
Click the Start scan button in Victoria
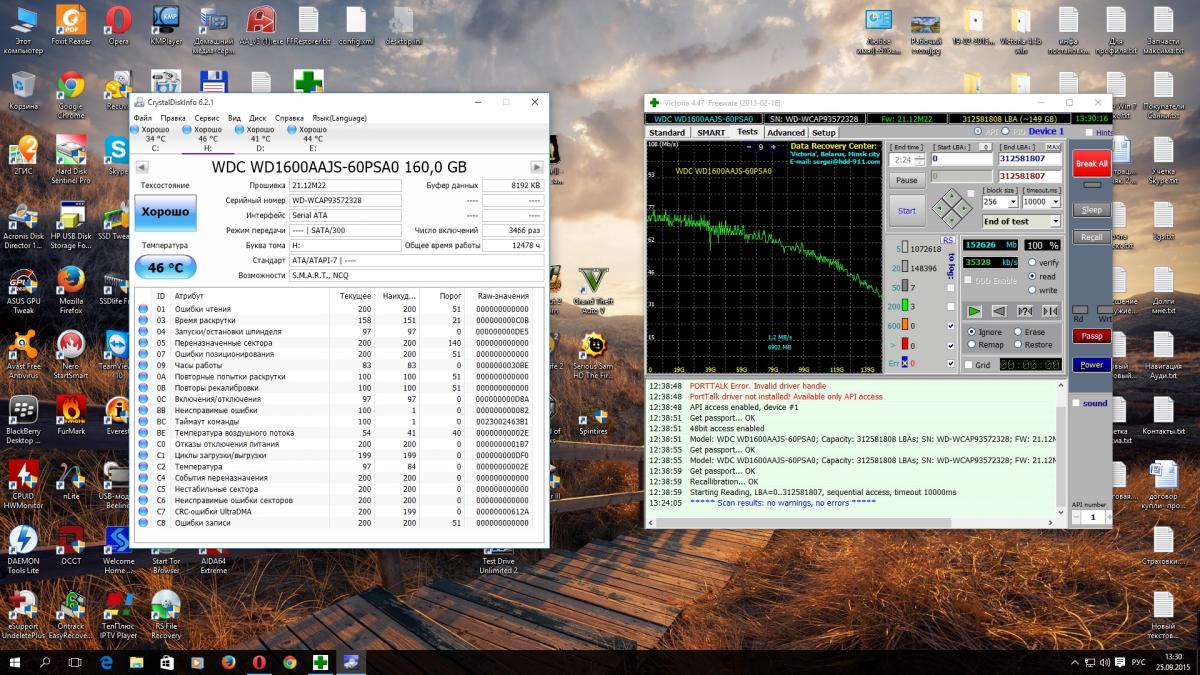tap(907, 211)
